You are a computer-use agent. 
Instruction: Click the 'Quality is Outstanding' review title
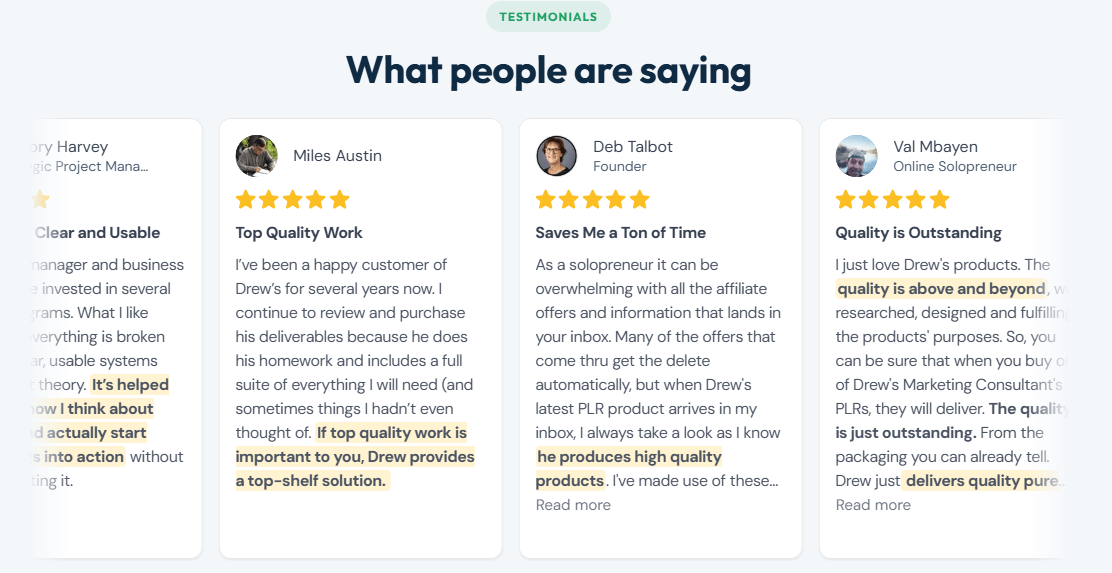(x=918, y=233)
